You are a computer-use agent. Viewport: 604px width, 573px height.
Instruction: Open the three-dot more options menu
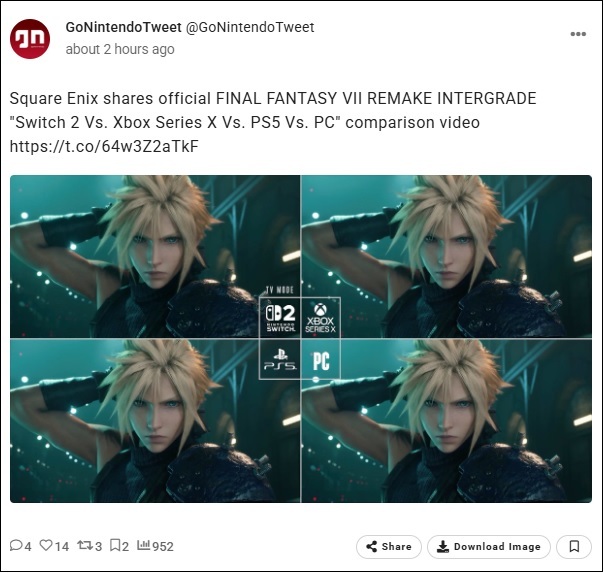[578, 34]
